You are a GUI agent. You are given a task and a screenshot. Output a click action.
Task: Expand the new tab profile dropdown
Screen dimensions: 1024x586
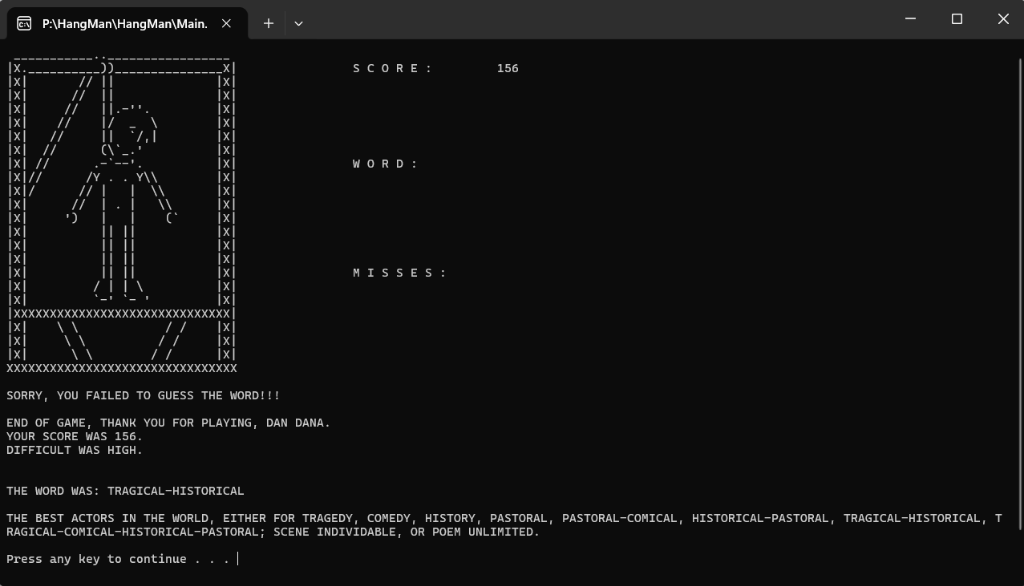coord(298,24)
